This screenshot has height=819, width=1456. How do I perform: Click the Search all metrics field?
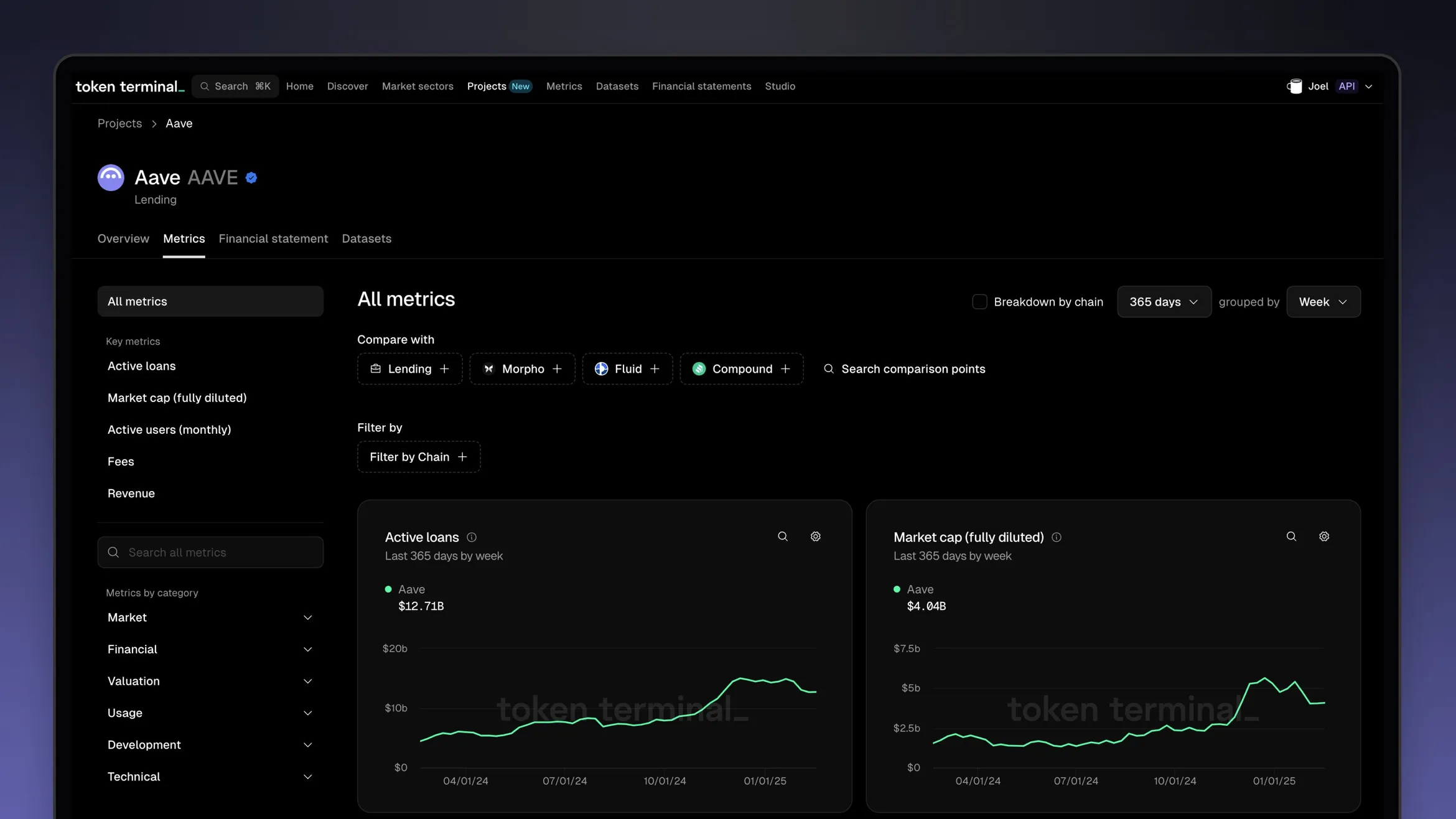(x=210, y=553)
